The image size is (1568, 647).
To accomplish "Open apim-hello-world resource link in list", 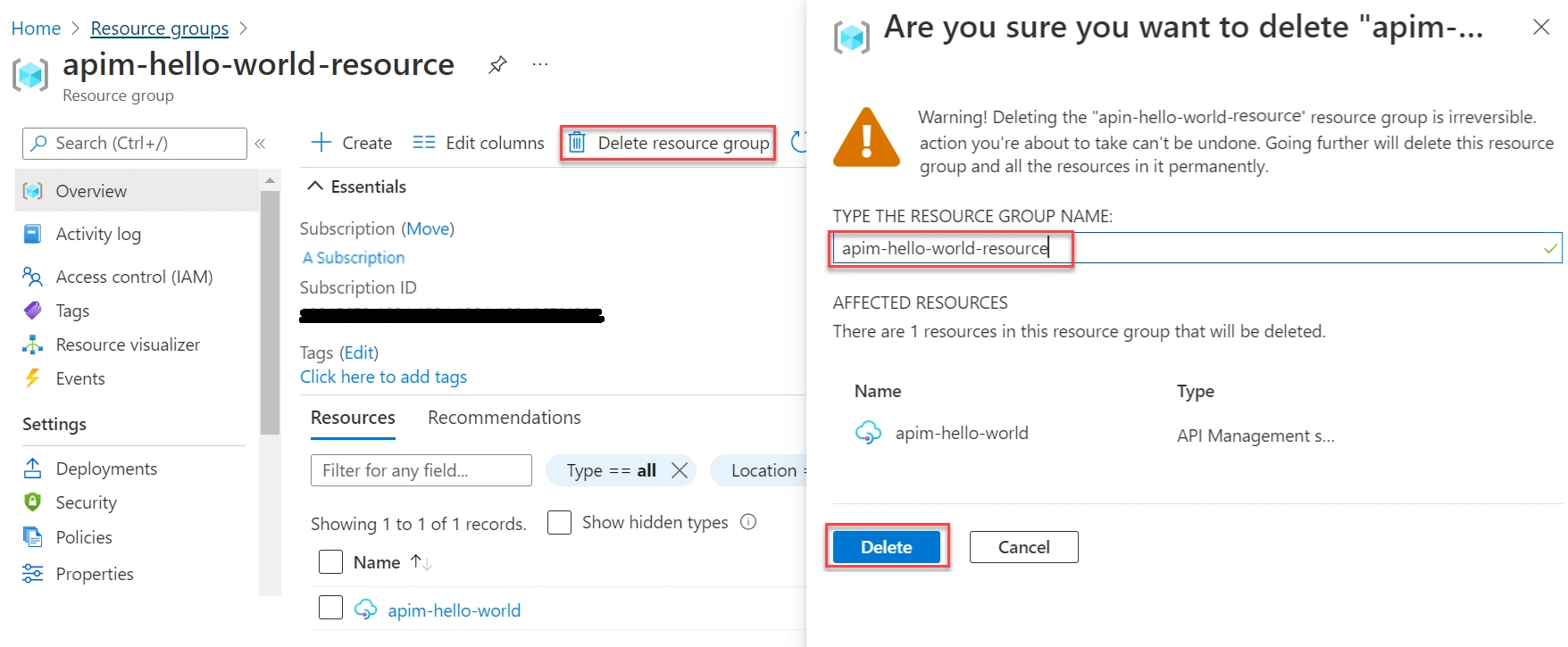I will (x=454, y=610).
